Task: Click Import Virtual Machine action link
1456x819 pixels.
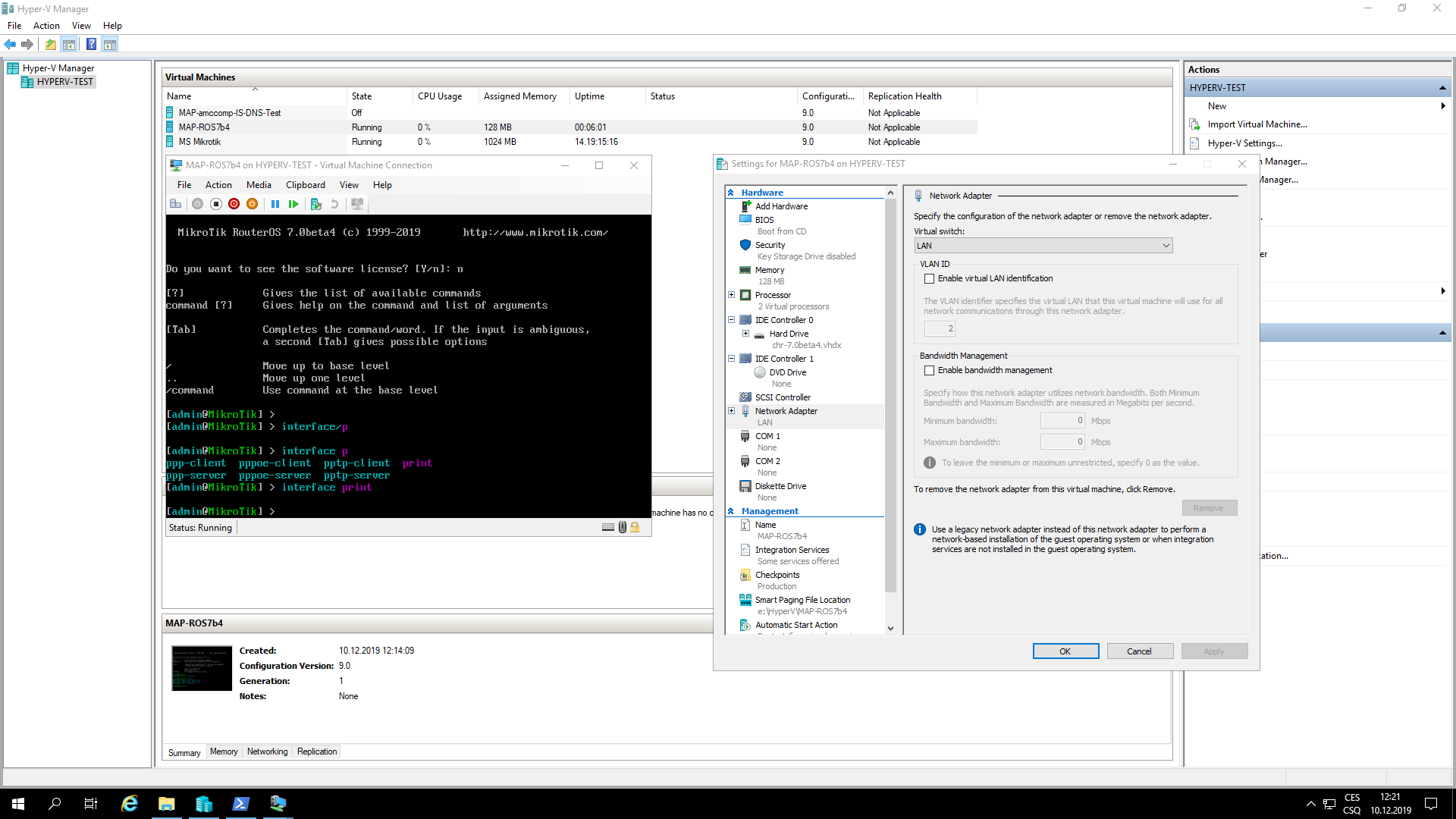Action: (1257, 124)
